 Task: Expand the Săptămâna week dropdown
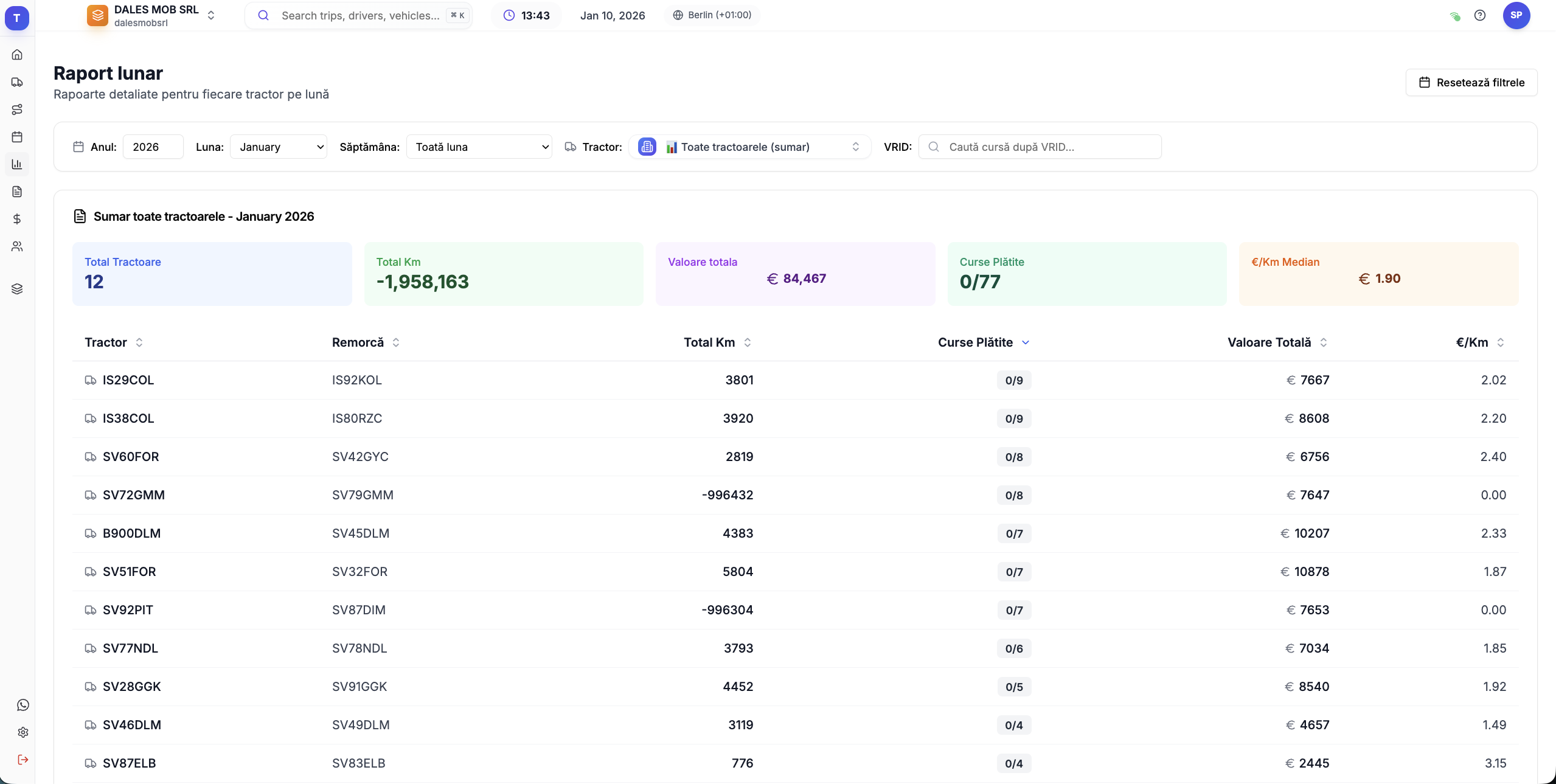(479, 147)
